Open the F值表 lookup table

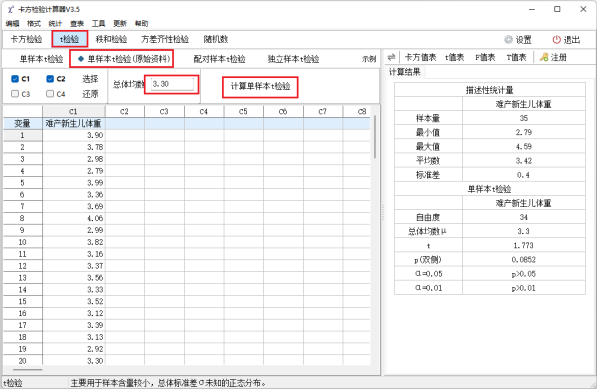tap(485, 58)
